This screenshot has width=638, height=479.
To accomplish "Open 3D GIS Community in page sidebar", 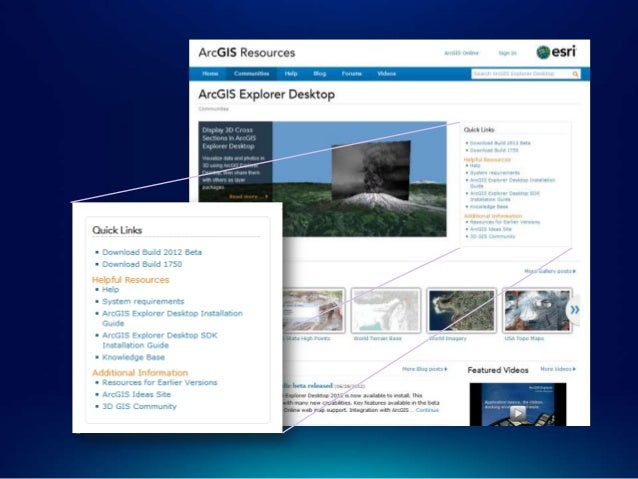I will point(492,236).
